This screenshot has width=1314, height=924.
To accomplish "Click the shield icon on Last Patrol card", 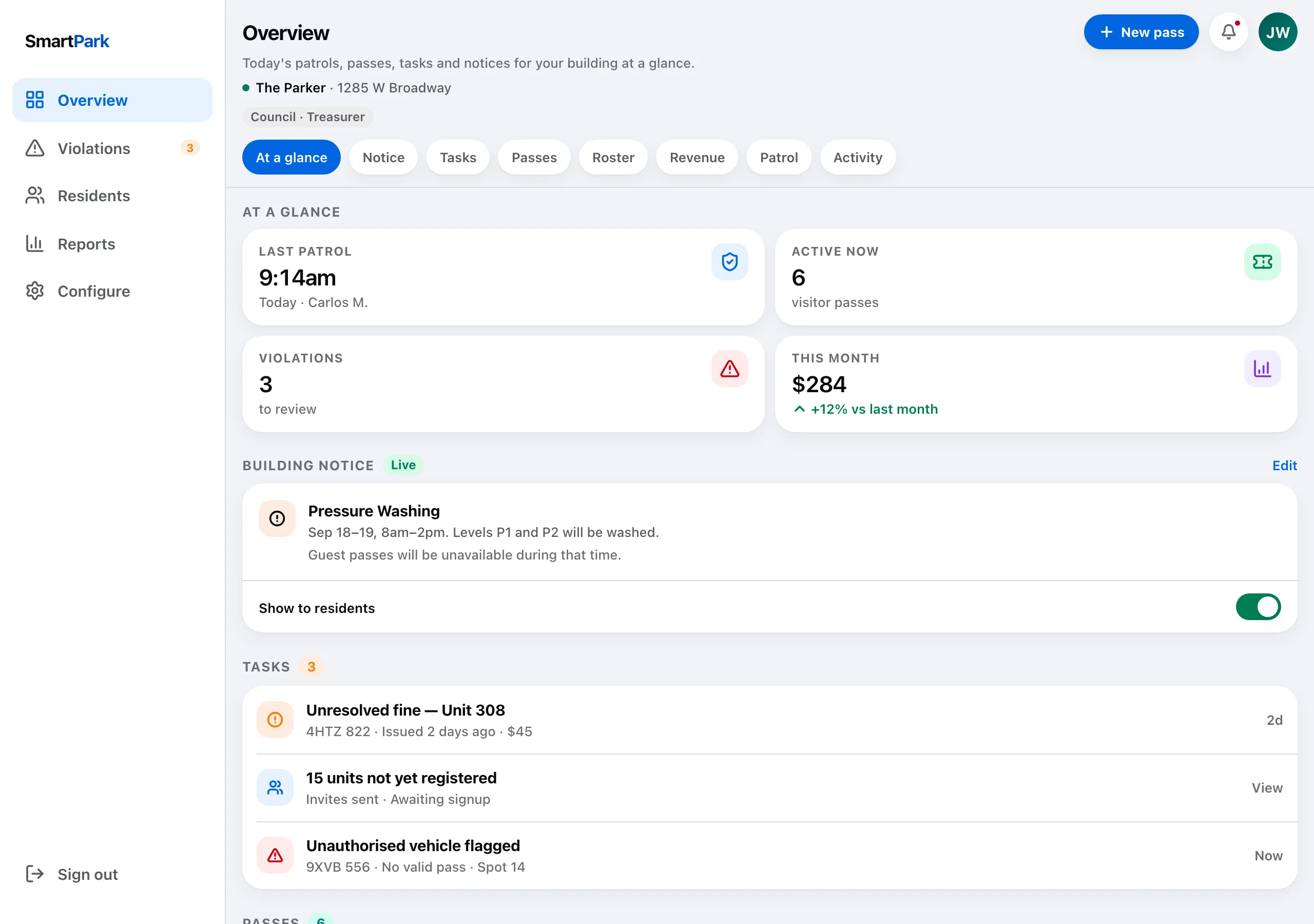I will click(x=730, y=262).
